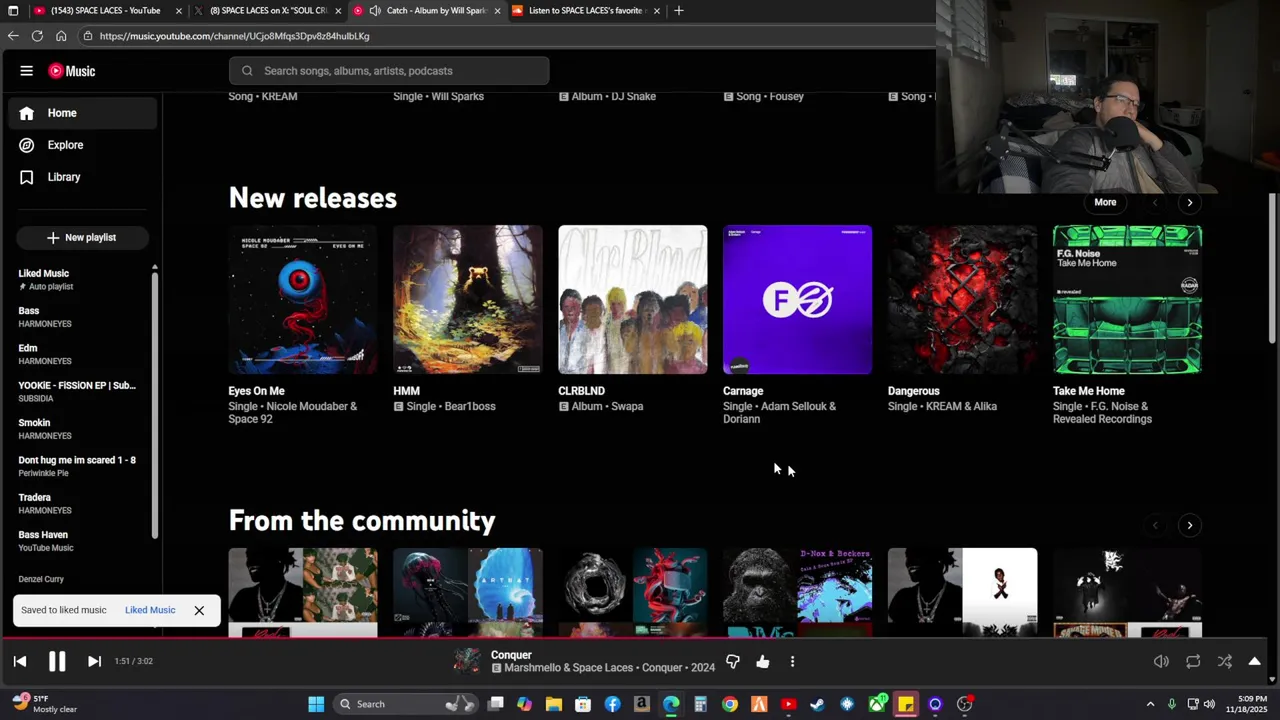Show next New releases items
The width and height of the screenshot is (1280, 720).
[x=1190, y=203]
